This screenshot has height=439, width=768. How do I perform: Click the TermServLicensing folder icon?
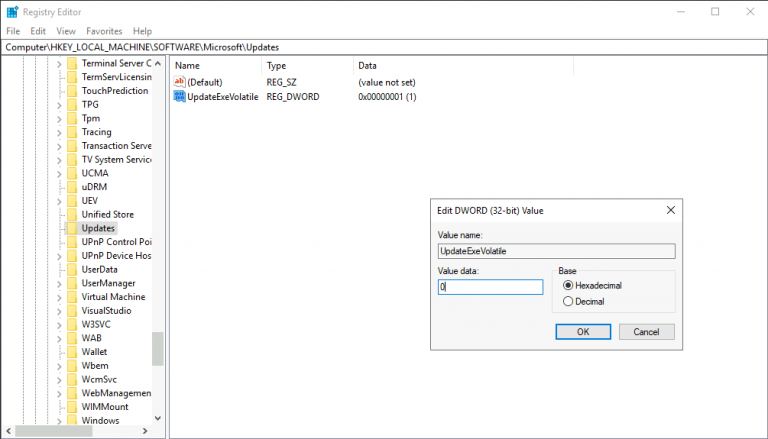[72, 77]
